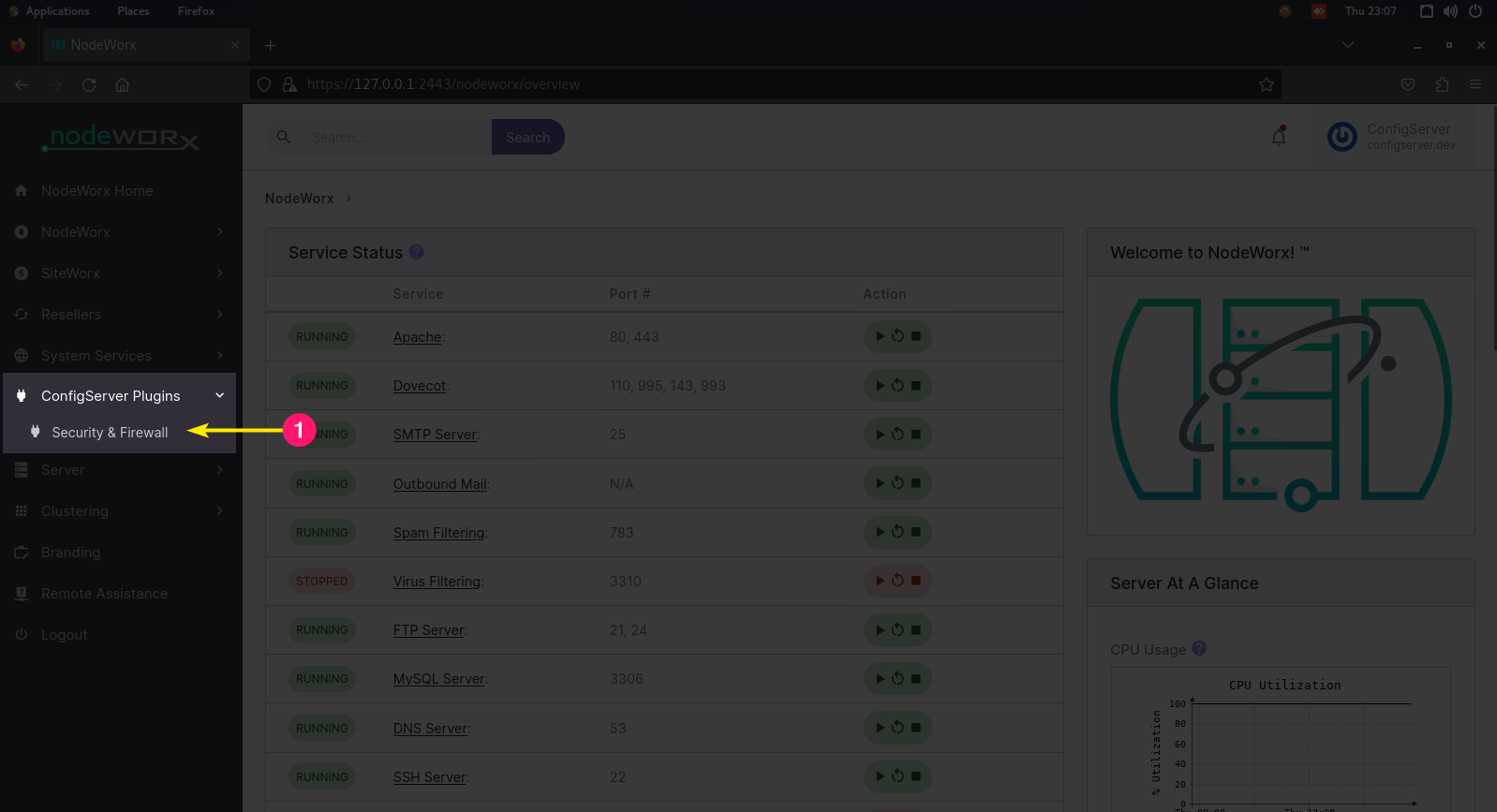Open the Dovecot service link

pyautogui.click(x=420, y=386)
